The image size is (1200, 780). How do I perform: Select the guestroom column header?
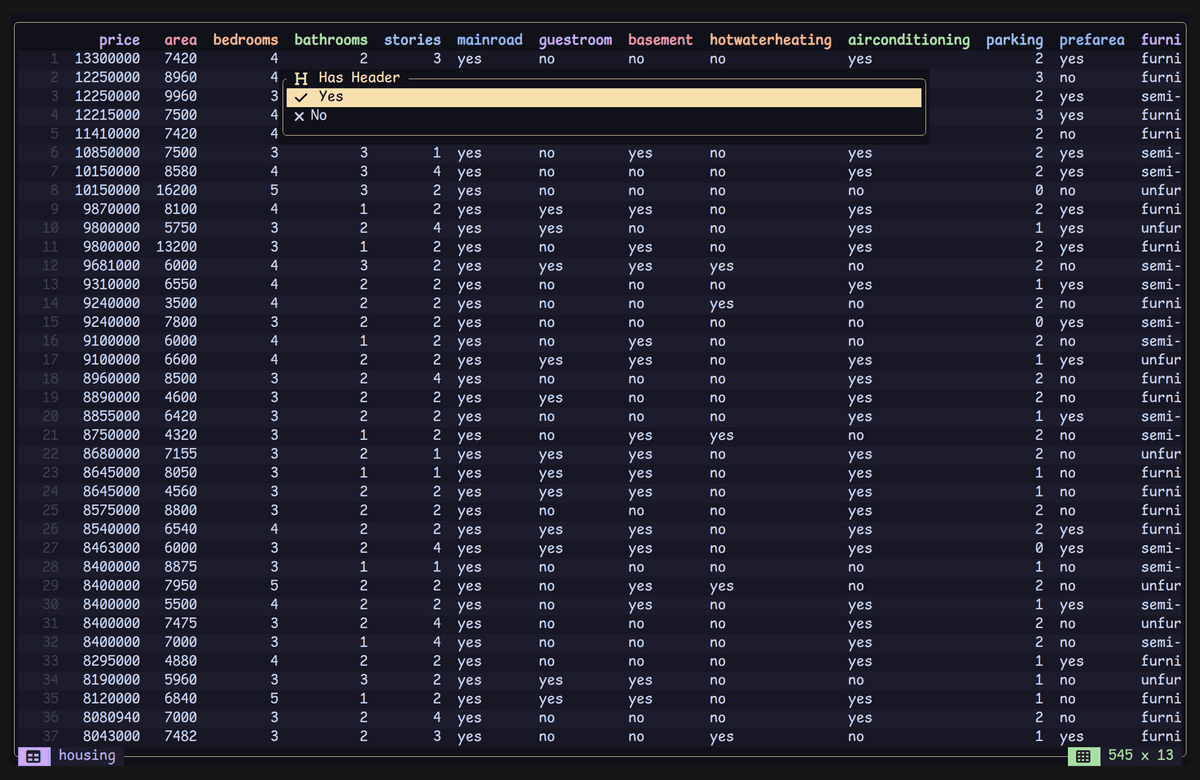(575, 40)
